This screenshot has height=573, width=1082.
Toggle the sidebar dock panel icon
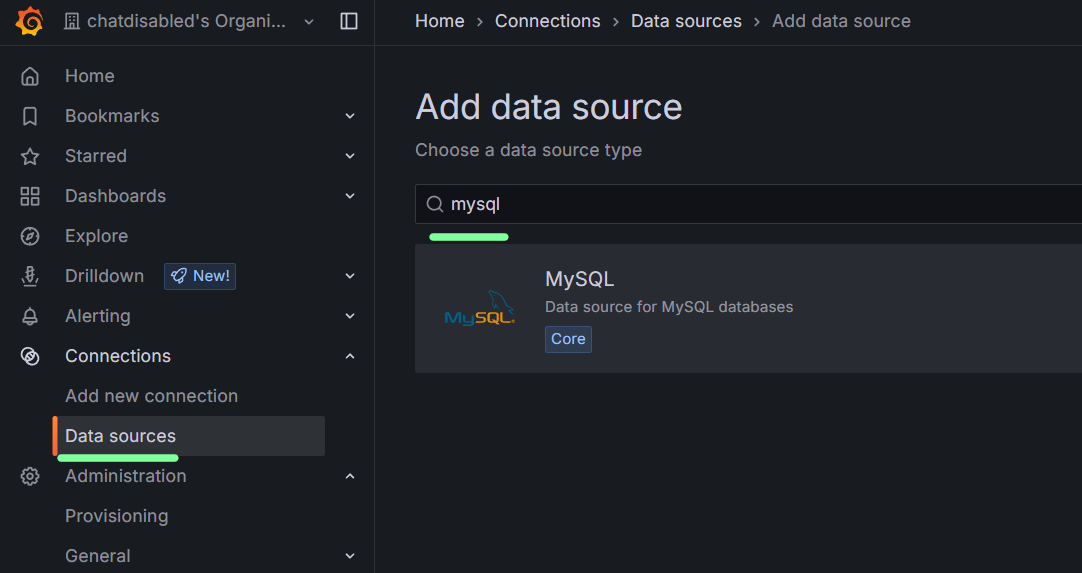(349, 21)
